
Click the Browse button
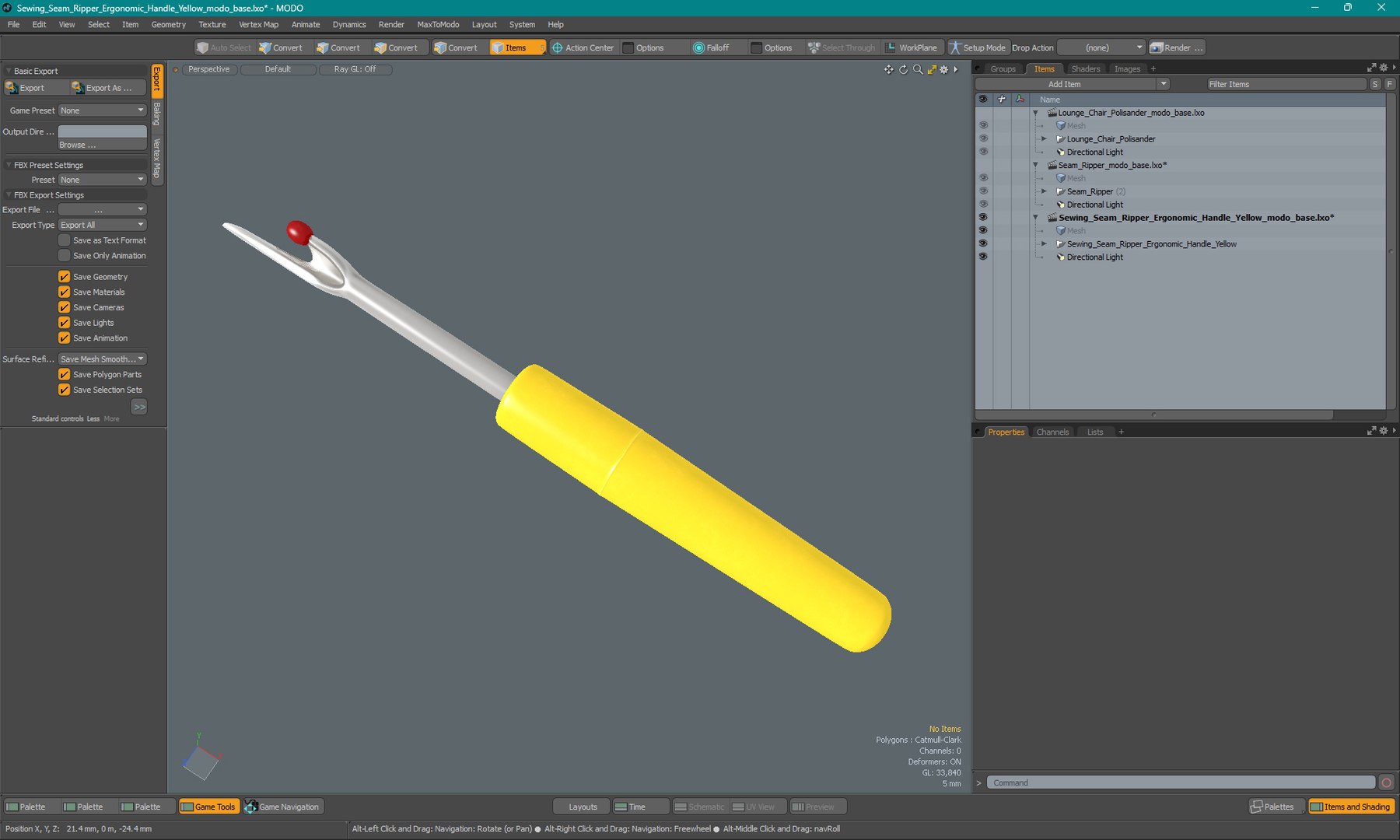(x=102, y=145)
